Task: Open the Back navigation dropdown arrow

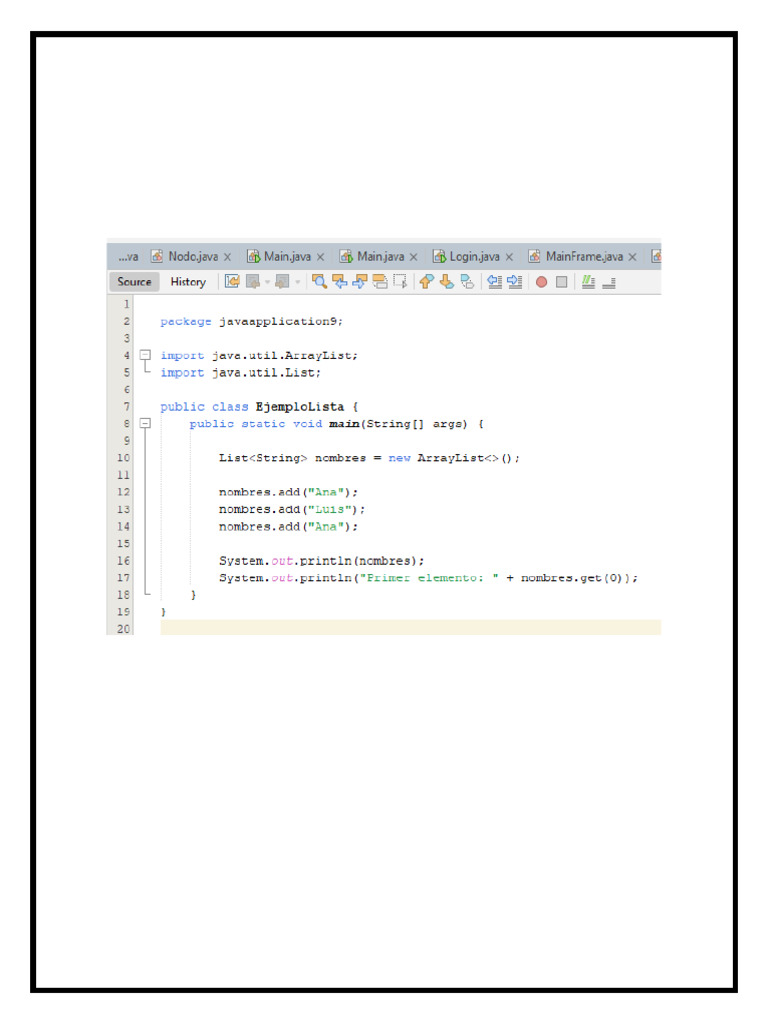Action: pyautogui.click(x=267, y=282)
